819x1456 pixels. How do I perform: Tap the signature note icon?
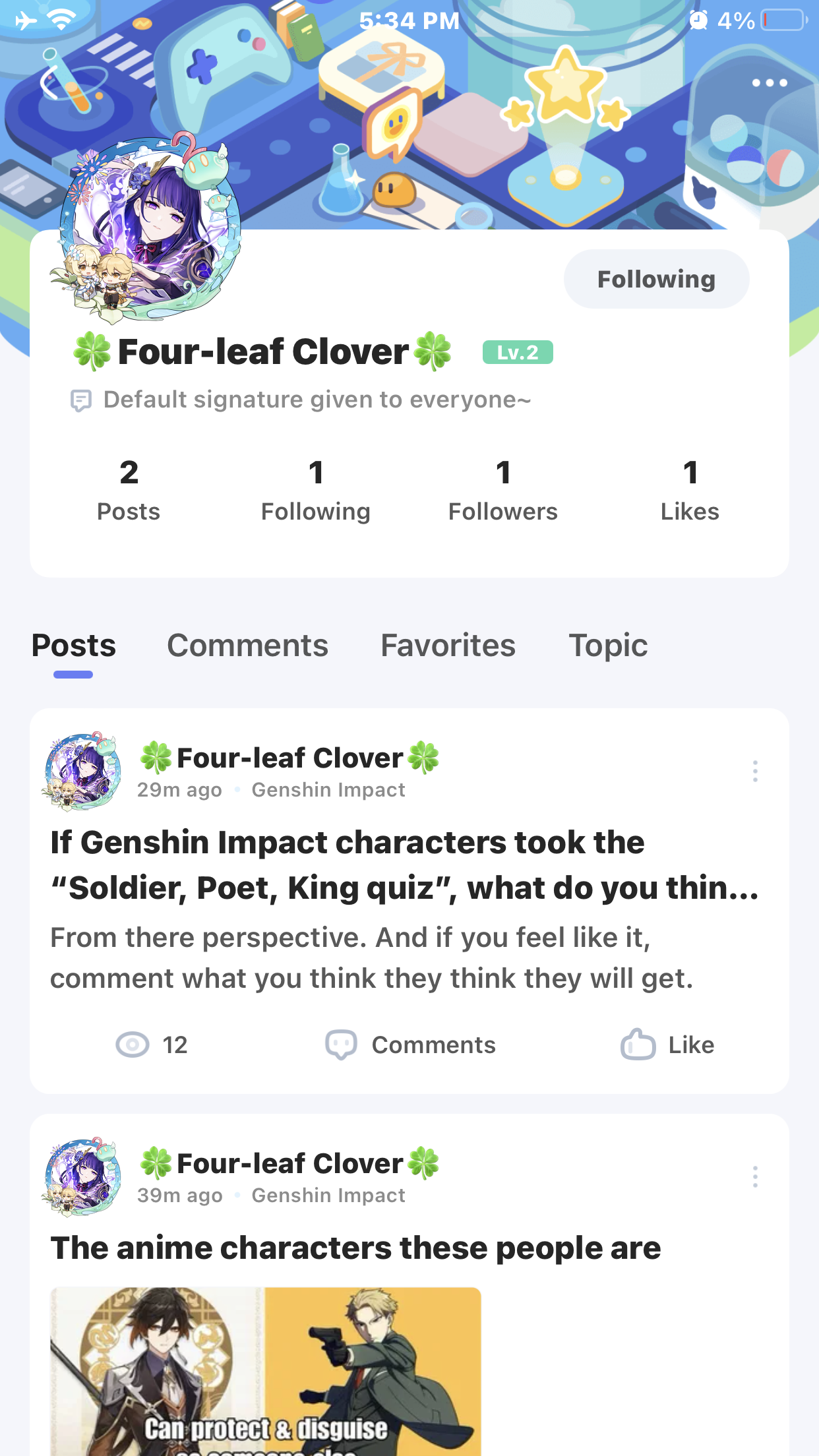pos(80,400)
